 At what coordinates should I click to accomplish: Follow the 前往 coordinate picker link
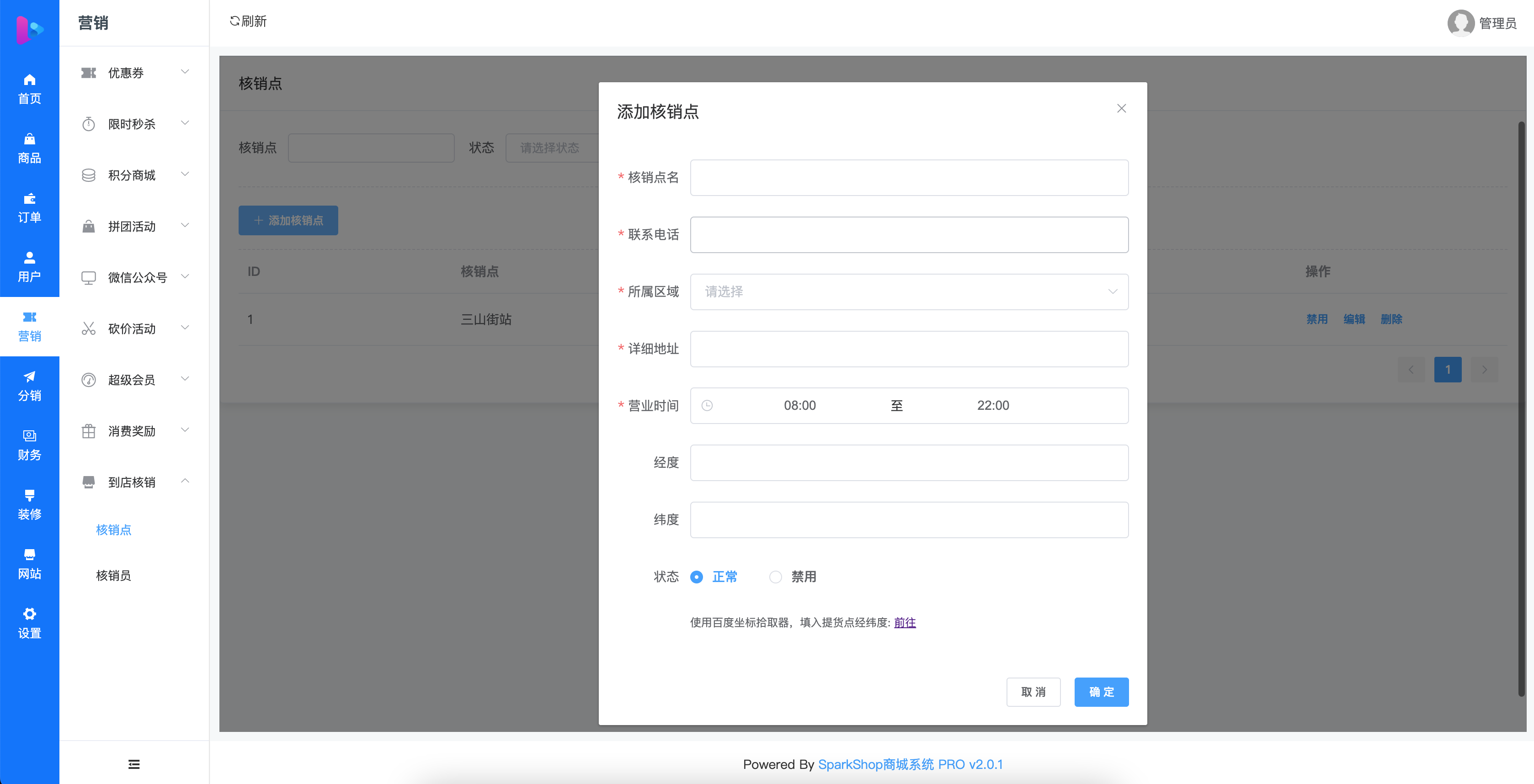click(x=905, y=623)
